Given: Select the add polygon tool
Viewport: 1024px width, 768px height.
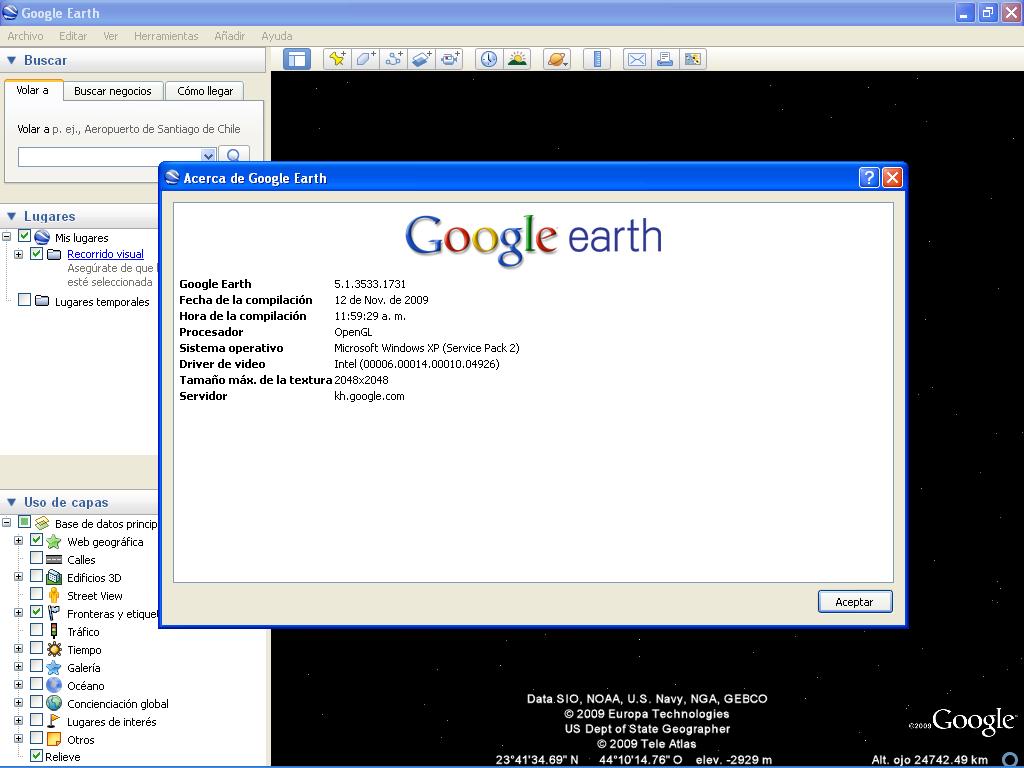Looking at the screenshot, I should (365, 59).
